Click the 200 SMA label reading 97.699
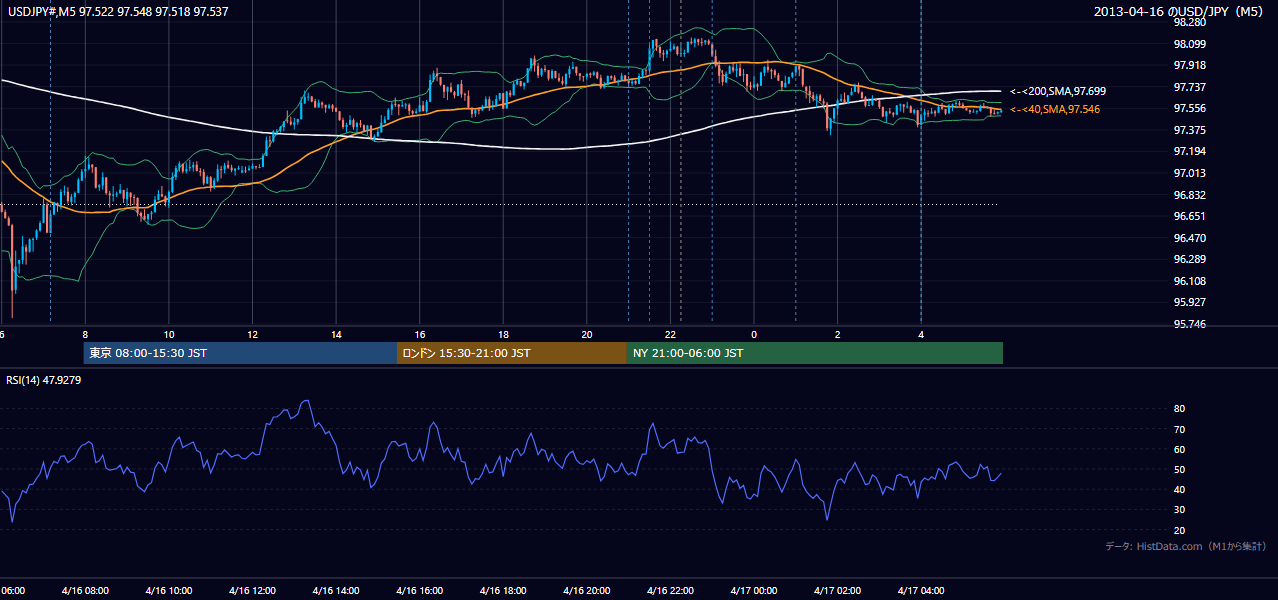This screenshot has height=600, width=1278. [x=1058, y=91]
